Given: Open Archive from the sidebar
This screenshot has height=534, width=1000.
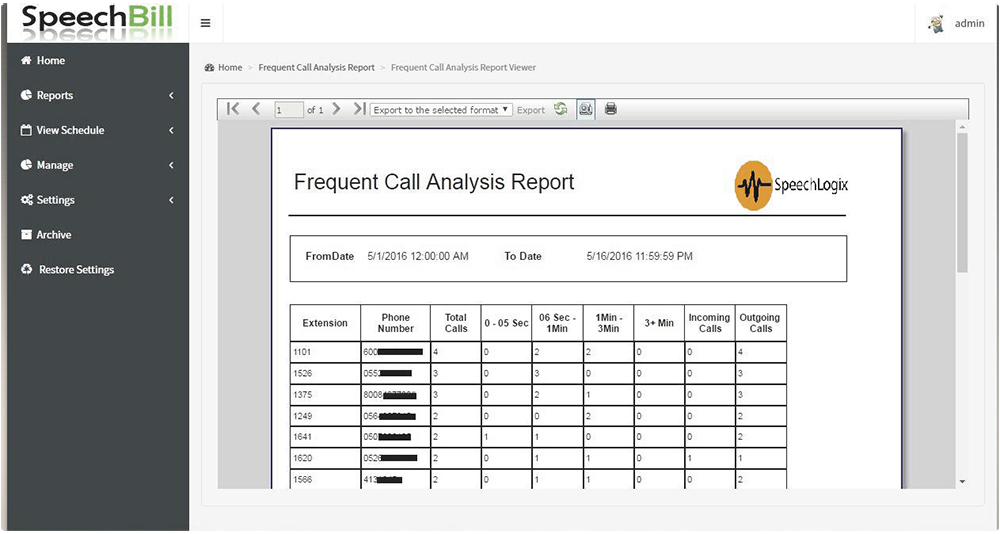Looking at the screenshot, I should point(54,235).
